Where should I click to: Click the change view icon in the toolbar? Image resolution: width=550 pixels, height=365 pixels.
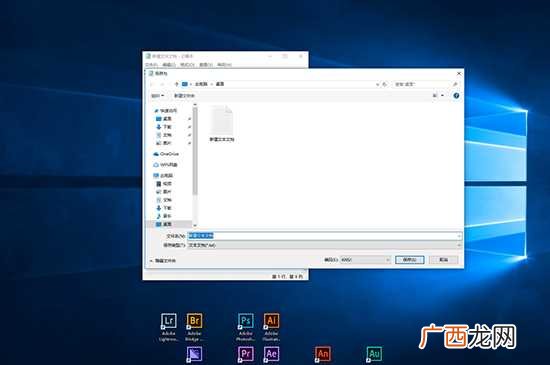coord(435,95)
